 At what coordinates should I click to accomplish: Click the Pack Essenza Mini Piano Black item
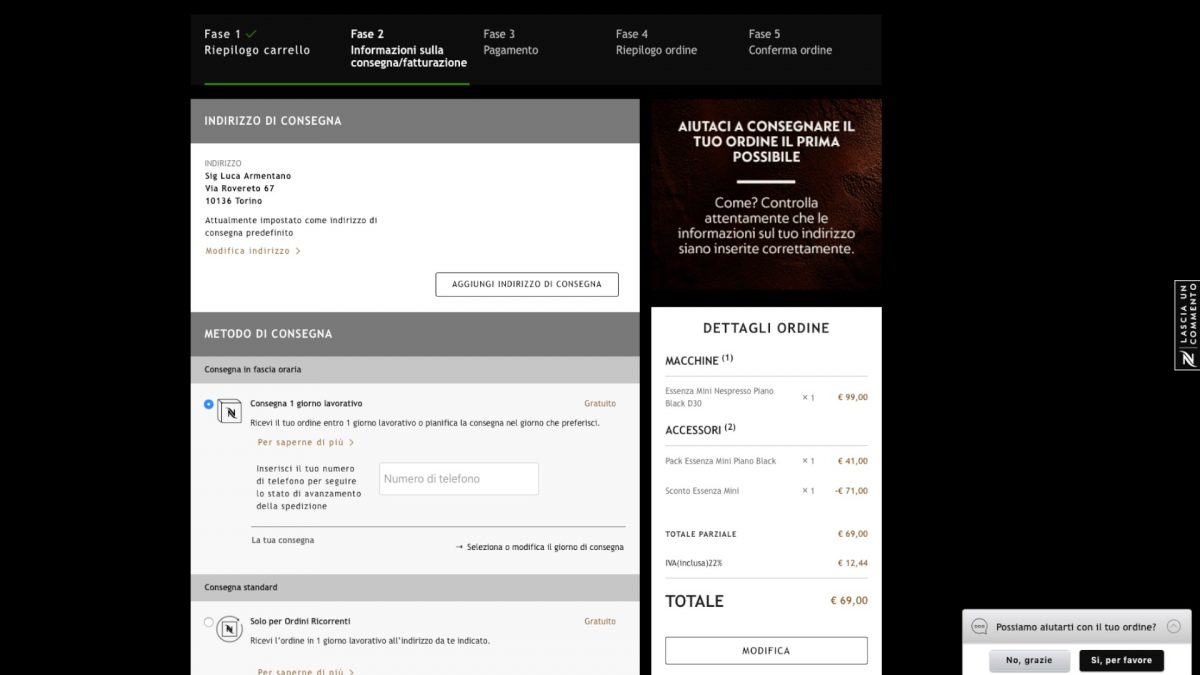click(721, 461)
